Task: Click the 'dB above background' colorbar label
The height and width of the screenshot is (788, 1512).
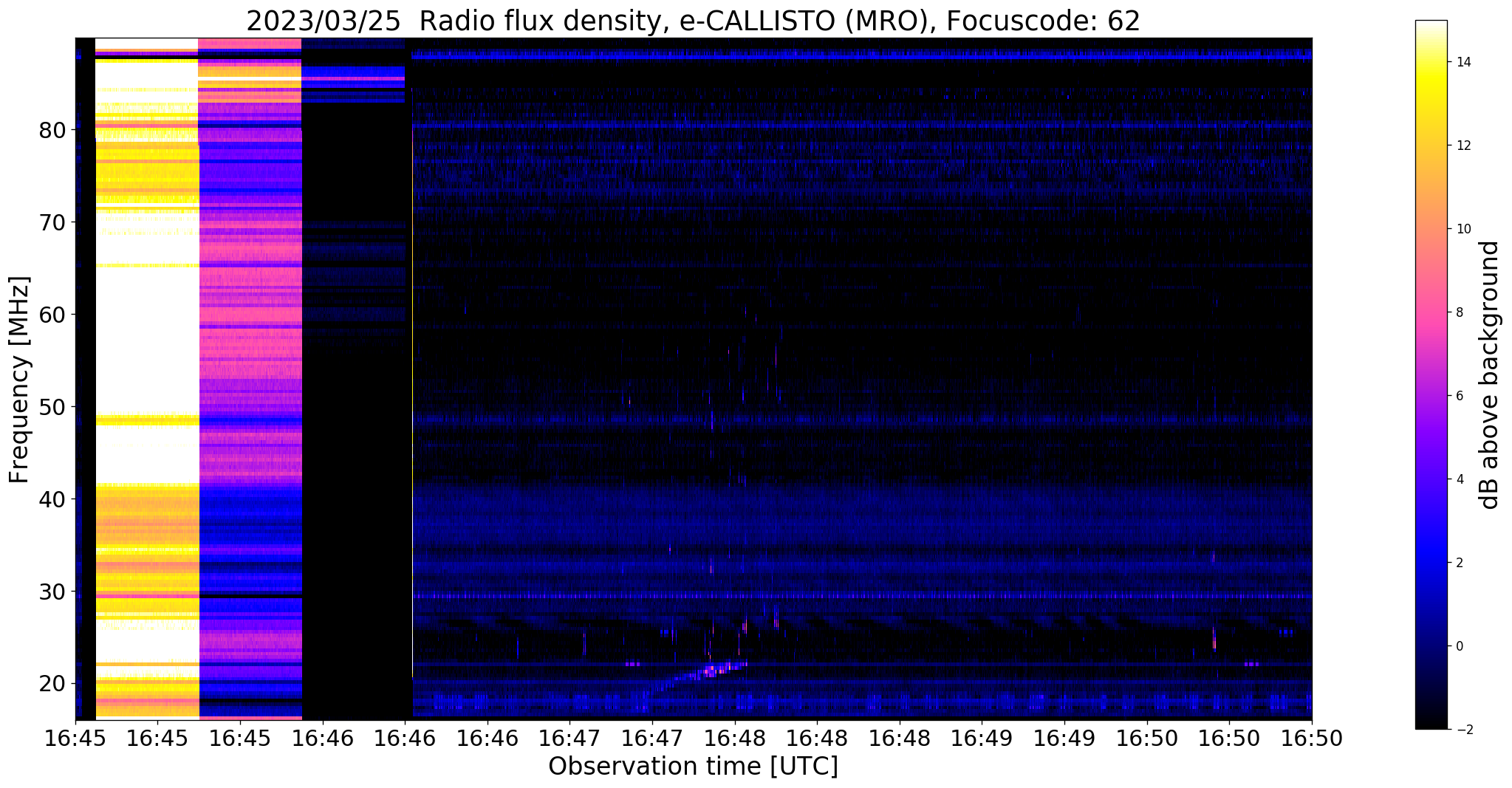Action: pos(1489,375)
